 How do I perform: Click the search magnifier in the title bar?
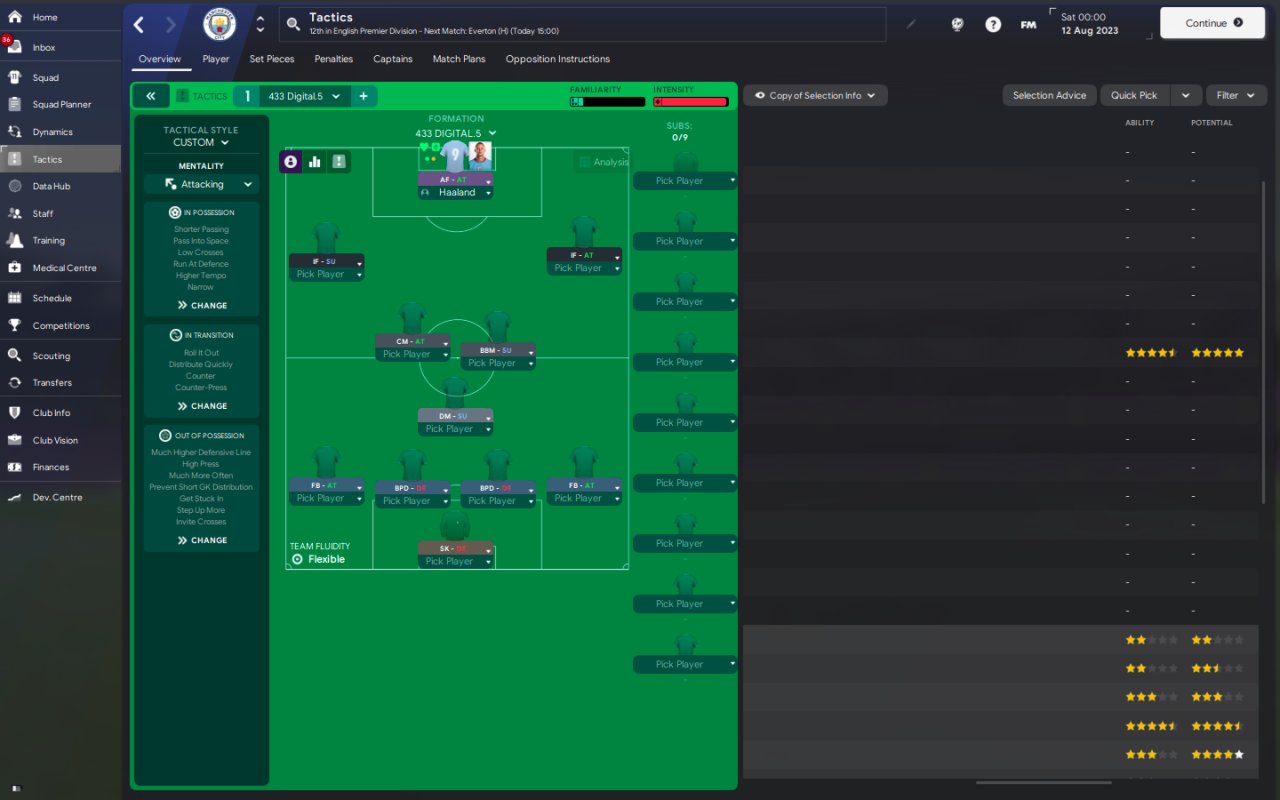click(x=293, y=24)
